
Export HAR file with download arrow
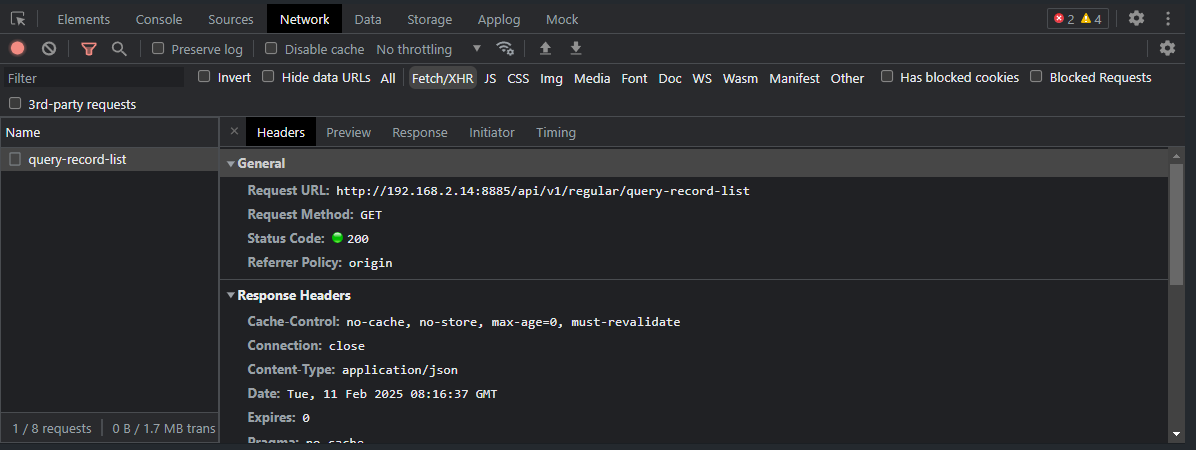[x=575, y=48]
